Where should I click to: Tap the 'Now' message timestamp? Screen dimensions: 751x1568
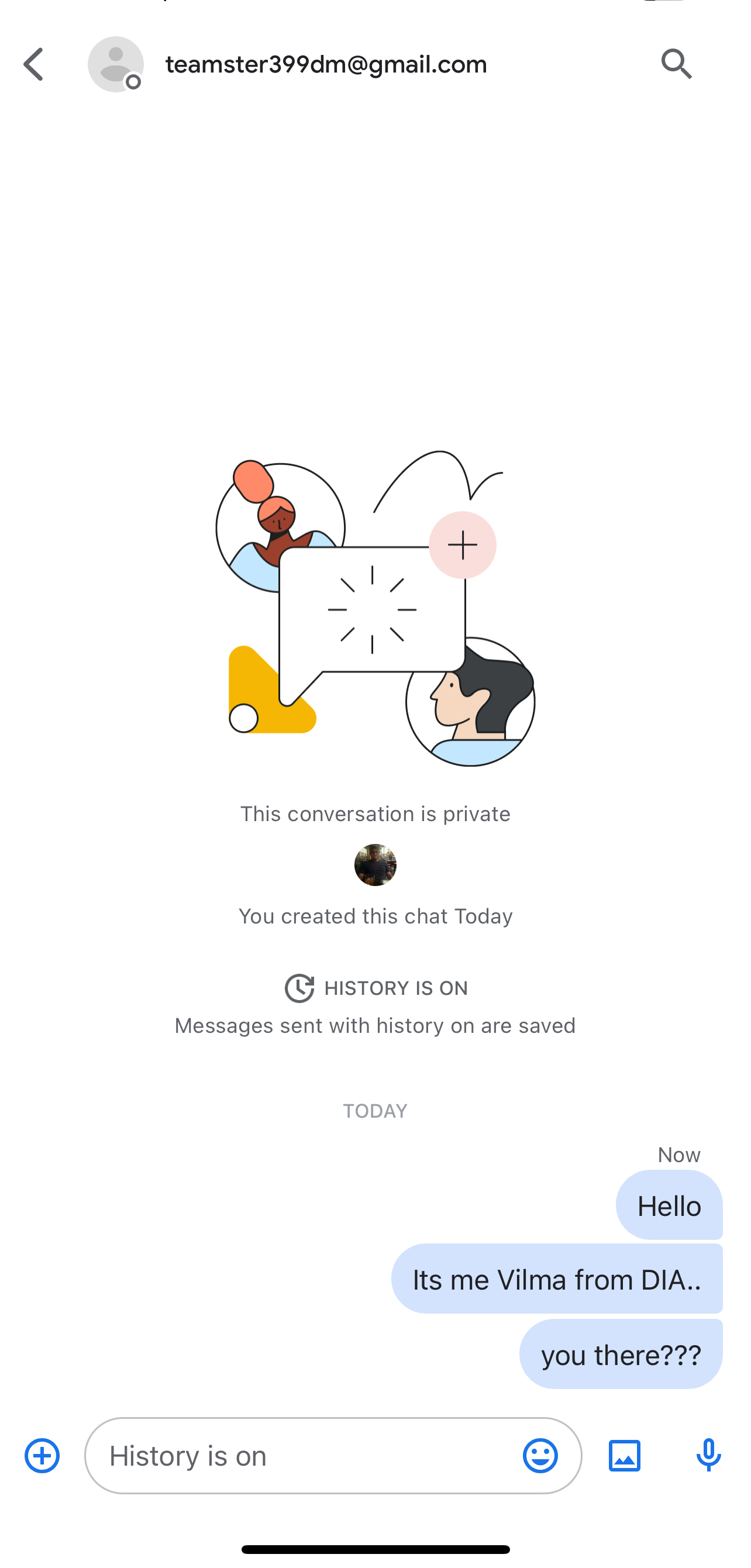coord(679,1154)
